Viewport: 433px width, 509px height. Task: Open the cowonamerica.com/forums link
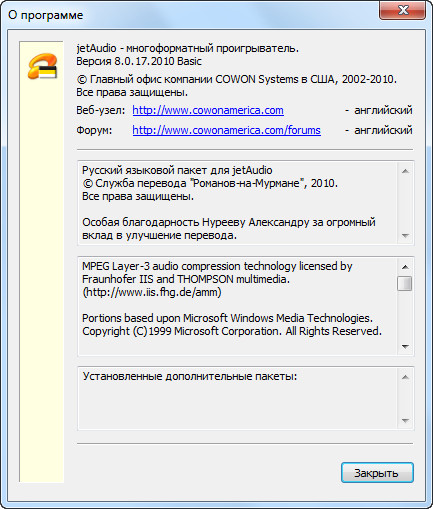pos(226,130)
